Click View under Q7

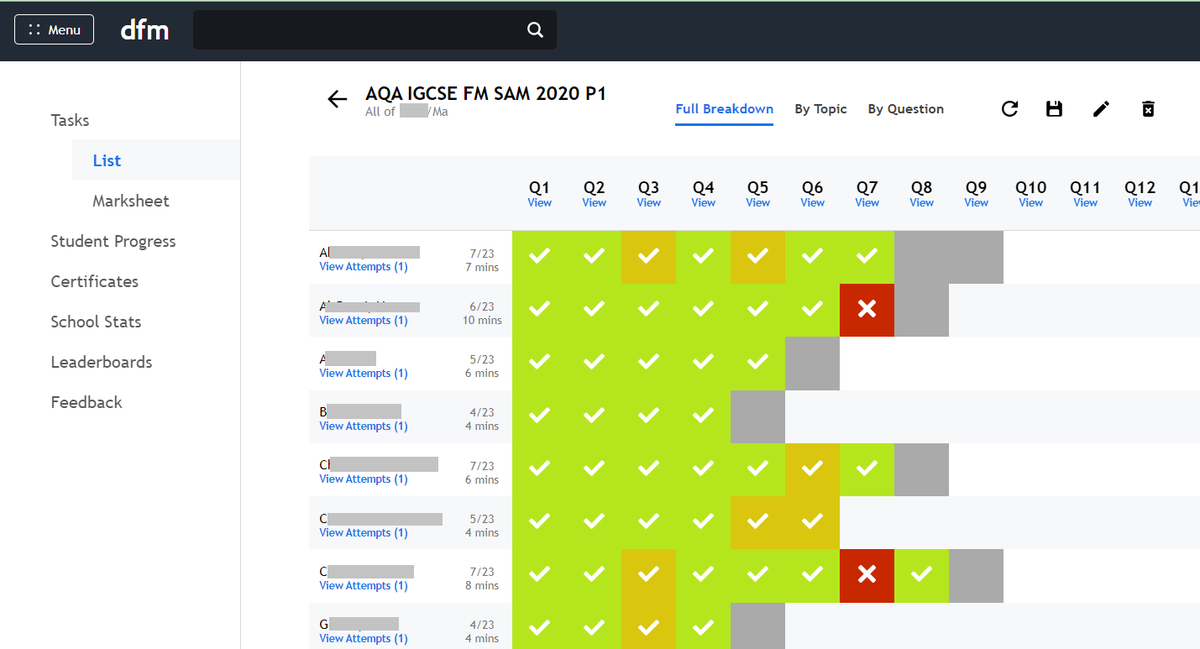pyautogui.click(x=867, y=203)
